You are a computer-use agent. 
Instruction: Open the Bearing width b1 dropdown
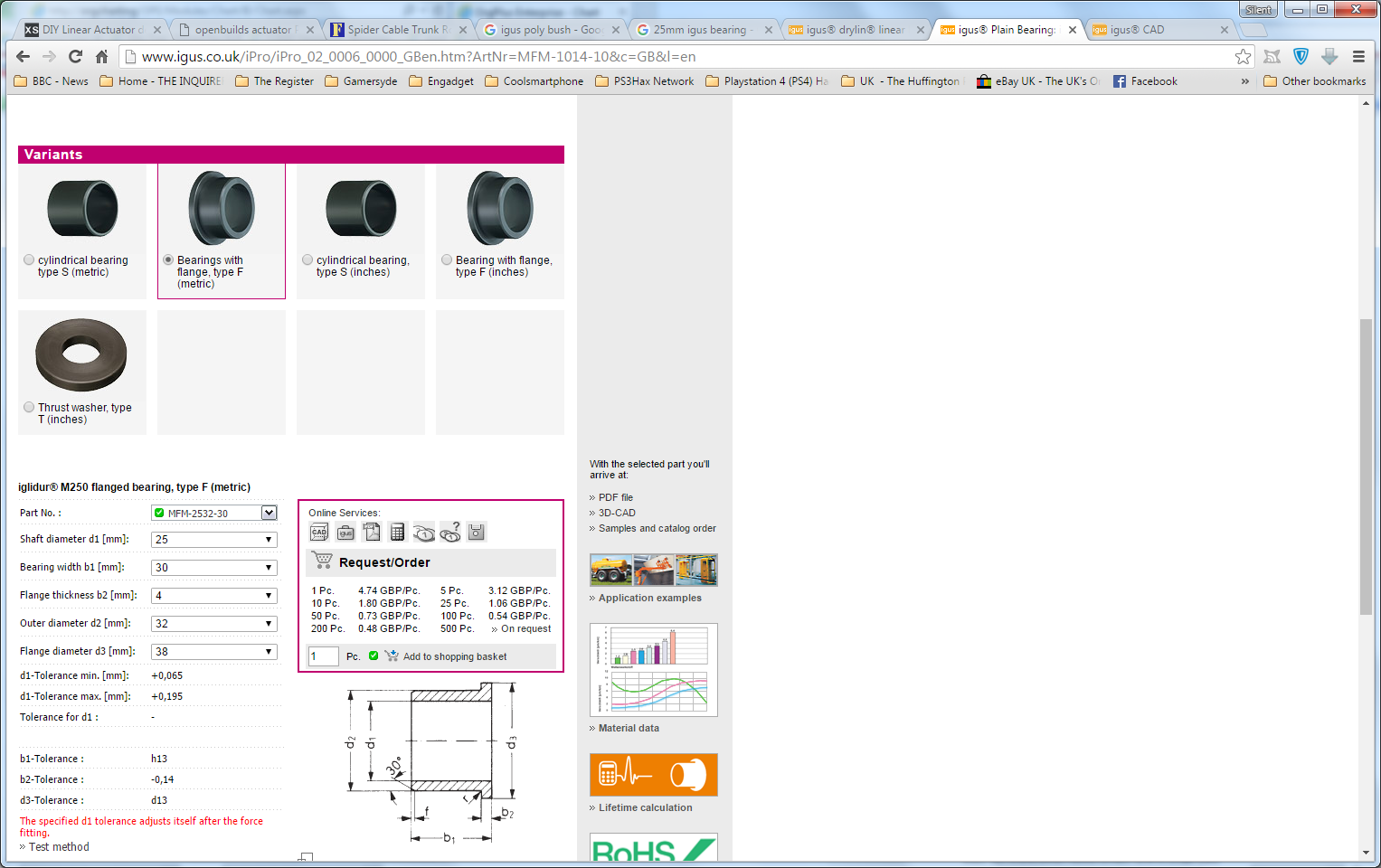214,567
